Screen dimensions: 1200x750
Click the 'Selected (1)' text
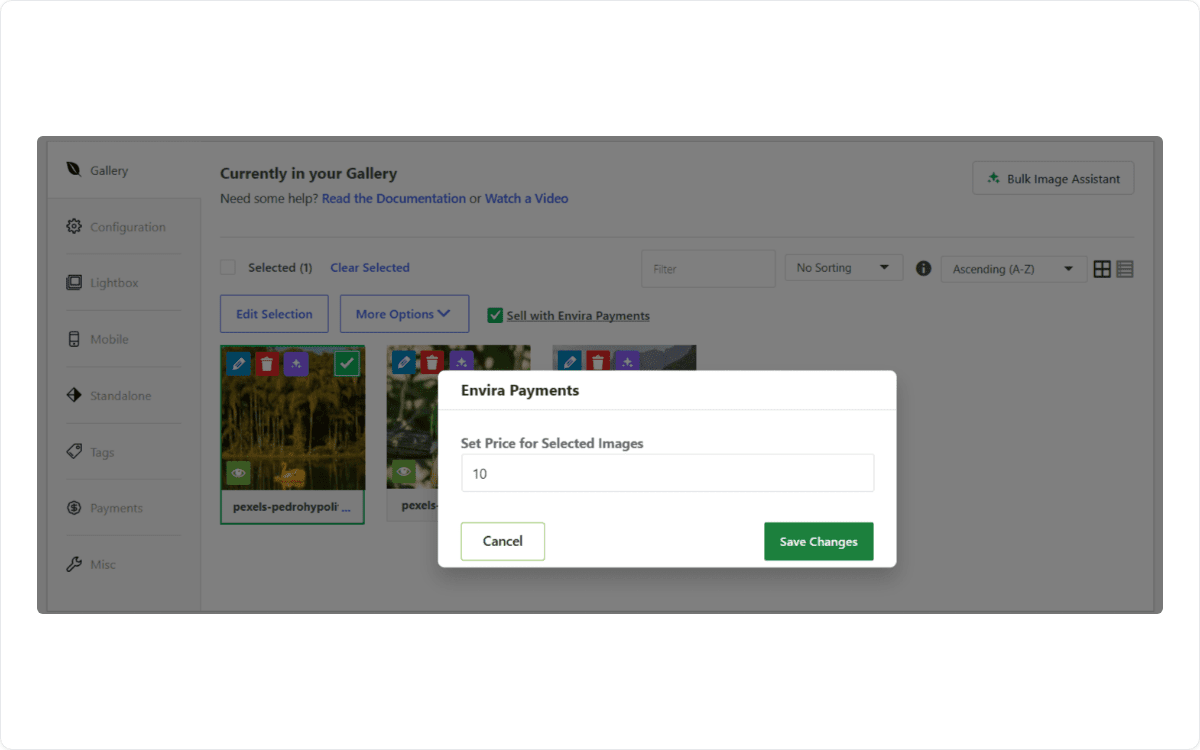[x=280, y=268]
